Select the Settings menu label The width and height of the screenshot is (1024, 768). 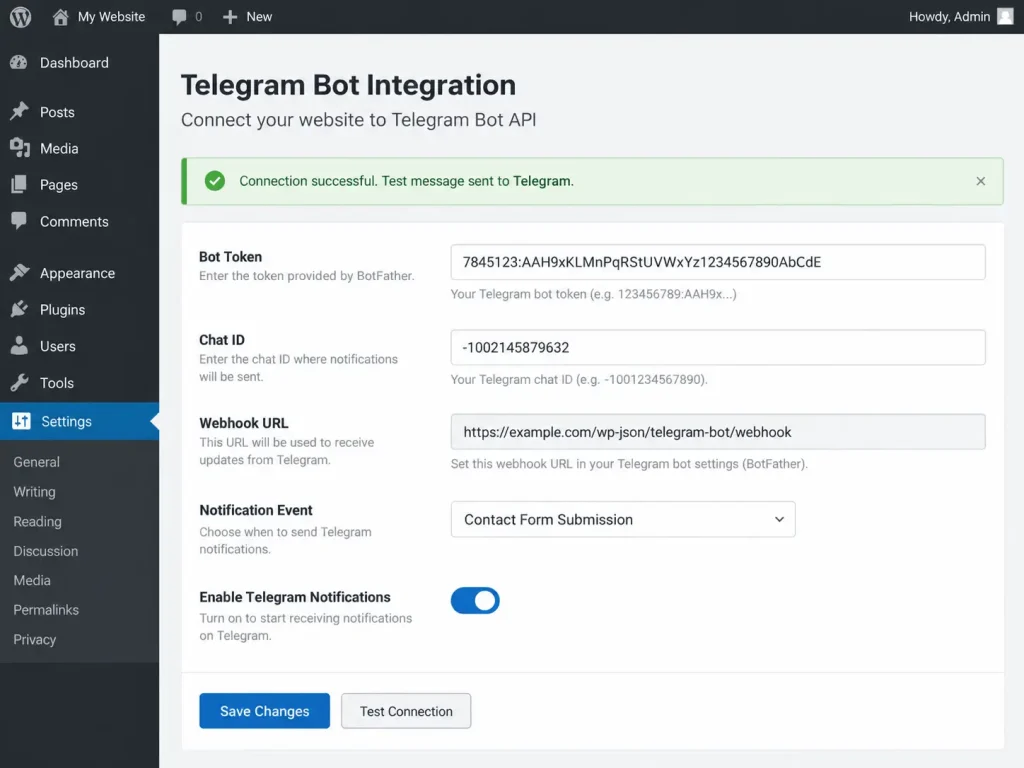(67, 421)
